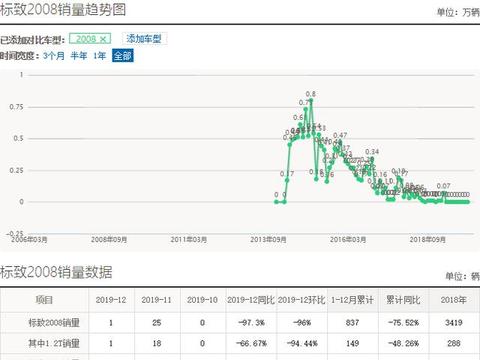The width and height of the screenshot is (480, 360).
Task: Click the 标致2008销量 row label
Action: tap(54, 323)
